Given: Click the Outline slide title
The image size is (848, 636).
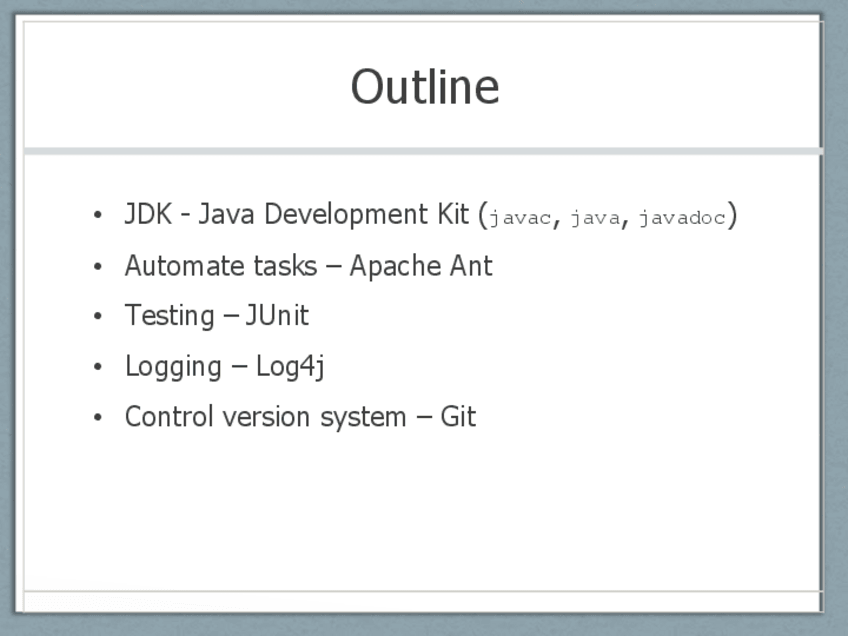Looking at the screenshot, I should coord(424,87).
